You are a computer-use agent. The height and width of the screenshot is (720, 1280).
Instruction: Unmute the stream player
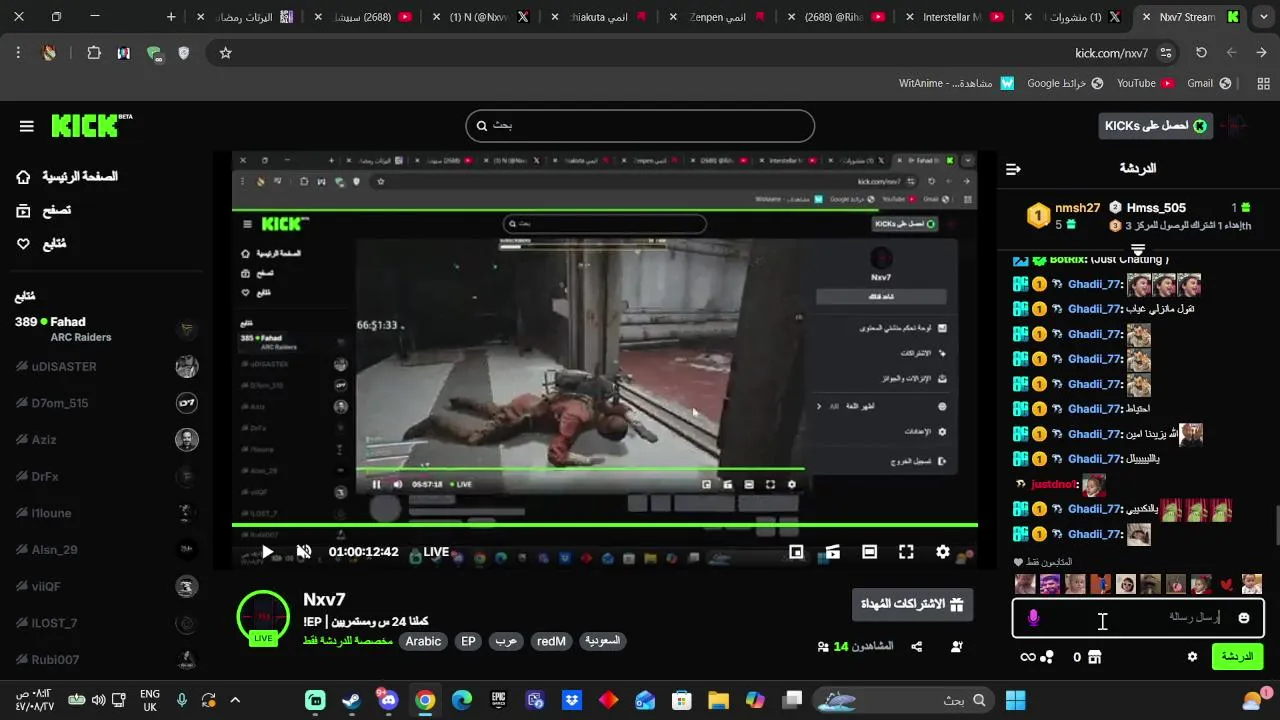pyautogui.click(x=304, y=552)
